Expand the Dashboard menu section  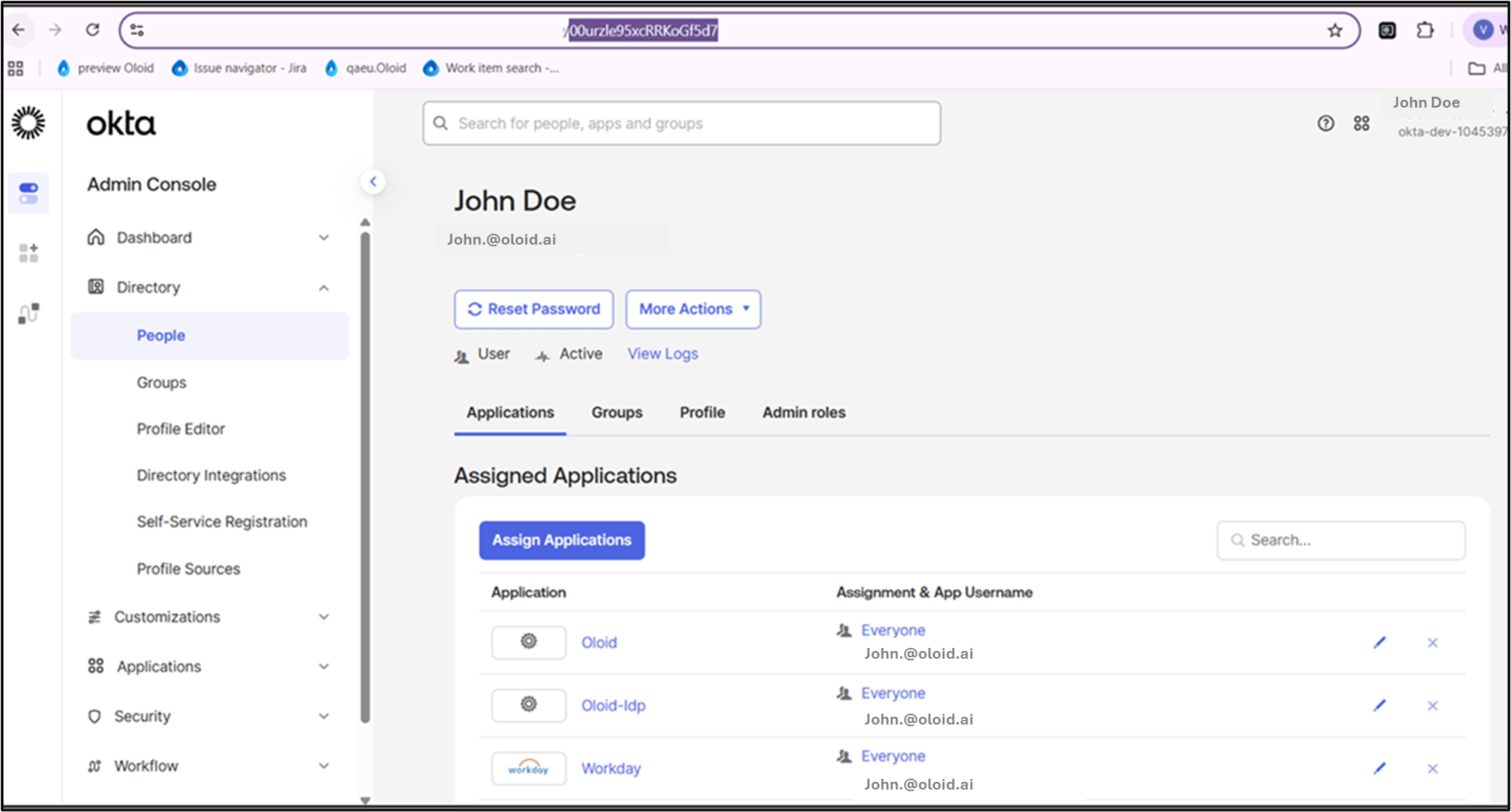(x=209, y=238)
